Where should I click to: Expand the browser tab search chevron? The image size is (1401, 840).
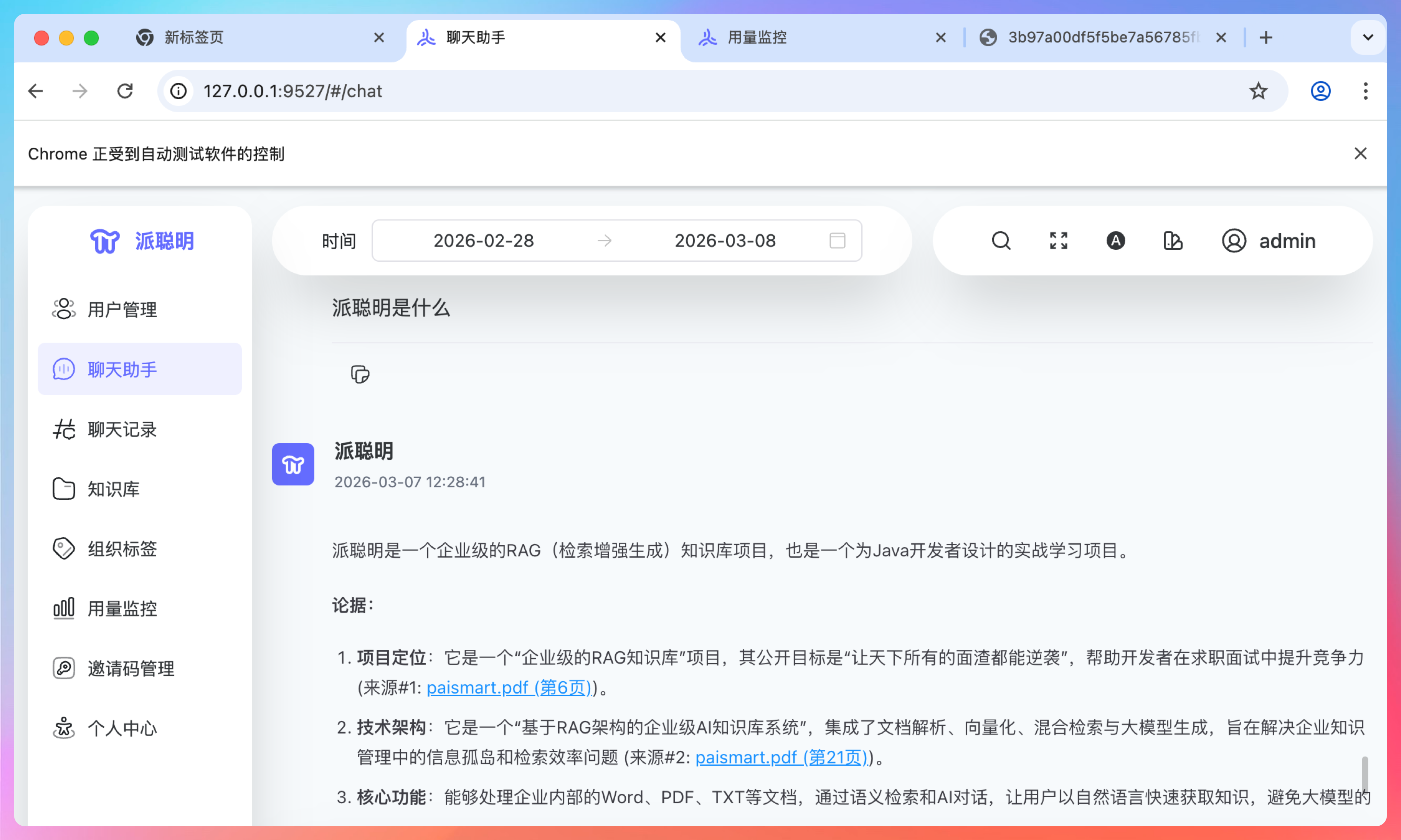(1368, 37)
